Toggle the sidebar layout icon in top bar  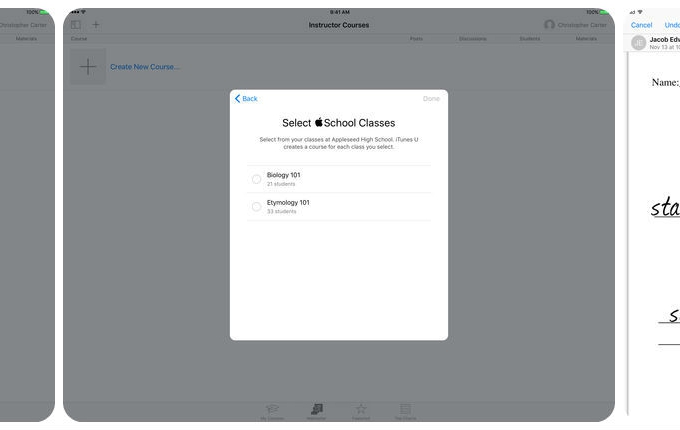[76, 25]
